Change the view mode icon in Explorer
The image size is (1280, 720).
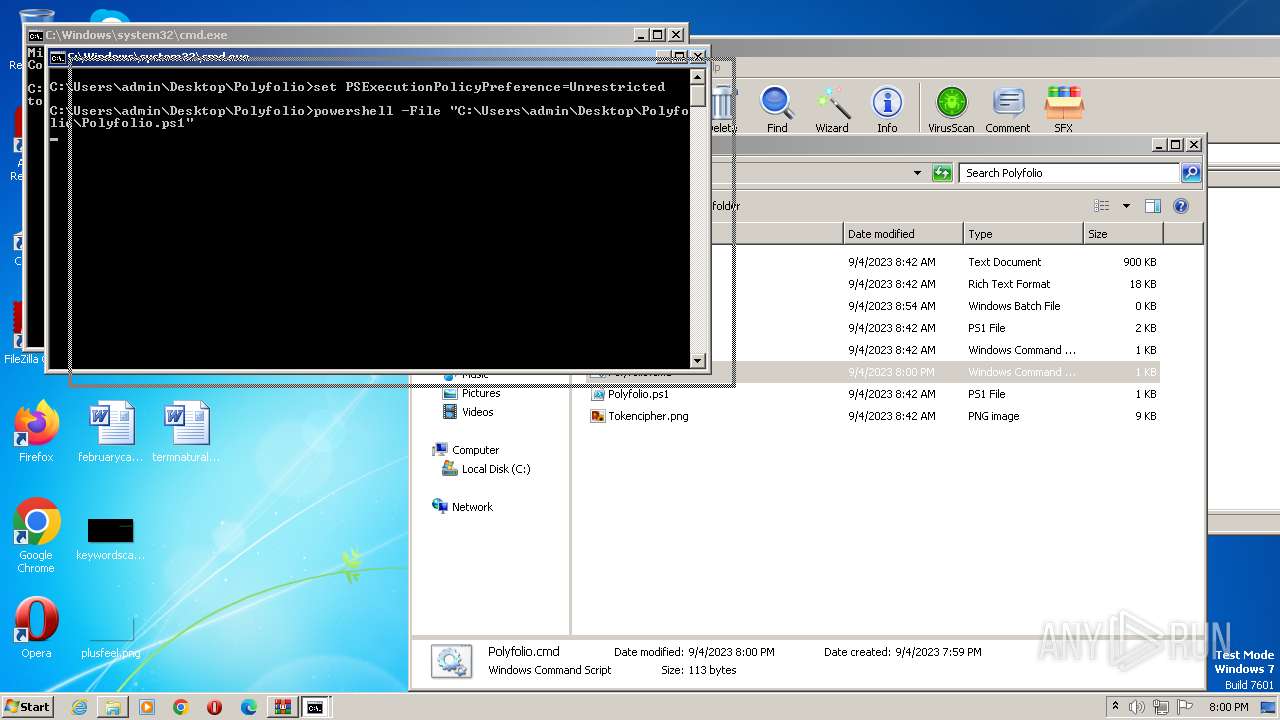pos(1102,206)
